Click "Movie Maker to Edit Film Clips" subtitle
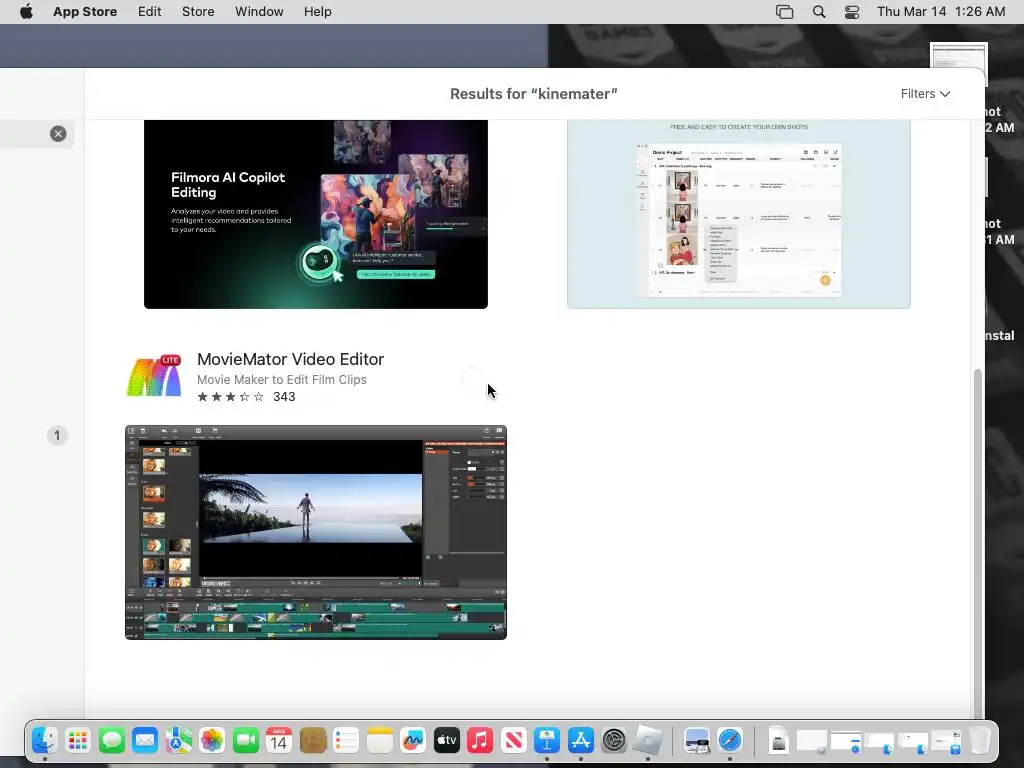 tap(281, 379)
